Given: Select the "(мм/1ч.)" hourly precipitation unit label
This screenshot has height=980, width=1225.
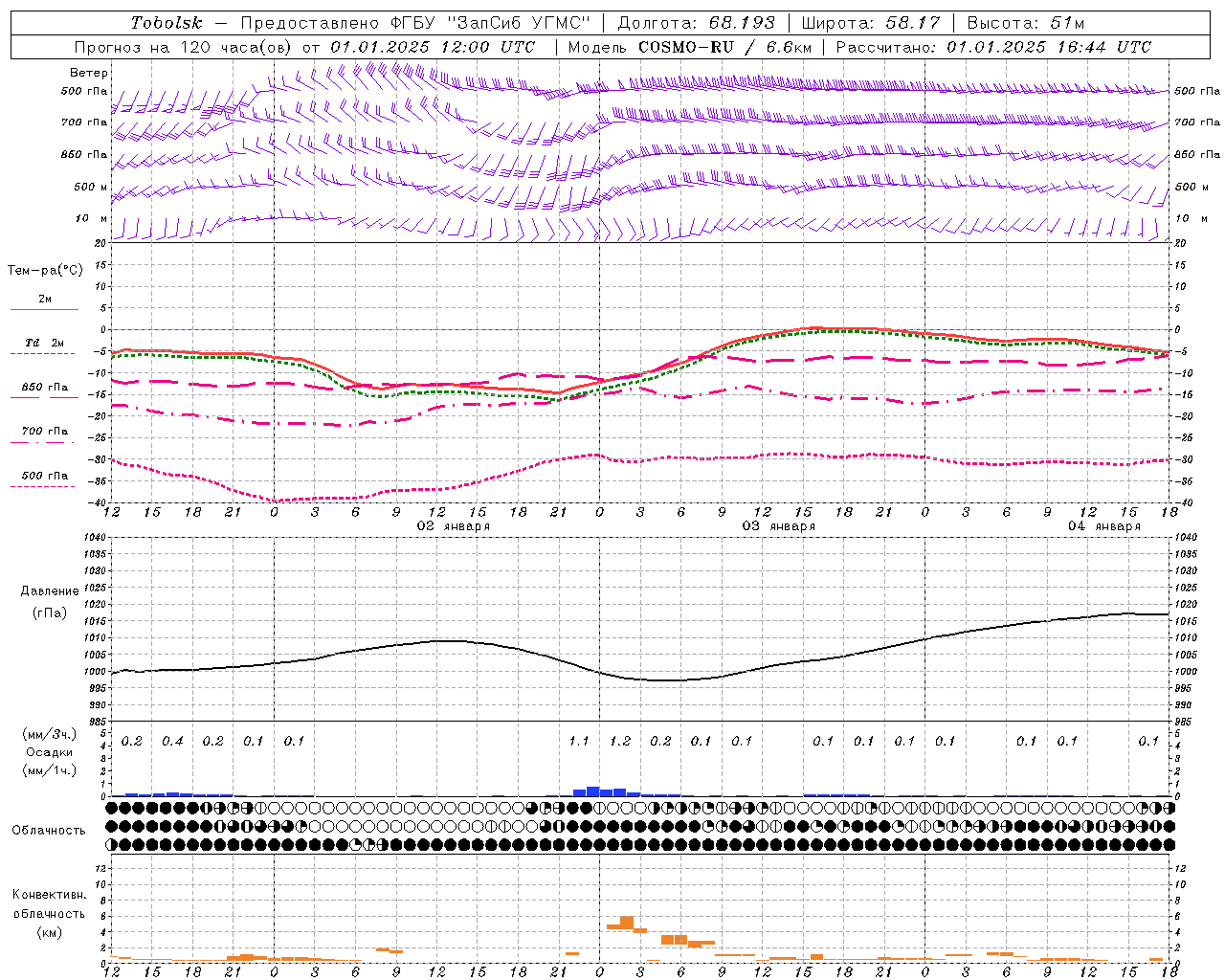Looking at the screenshot, I should click(50, 770).
